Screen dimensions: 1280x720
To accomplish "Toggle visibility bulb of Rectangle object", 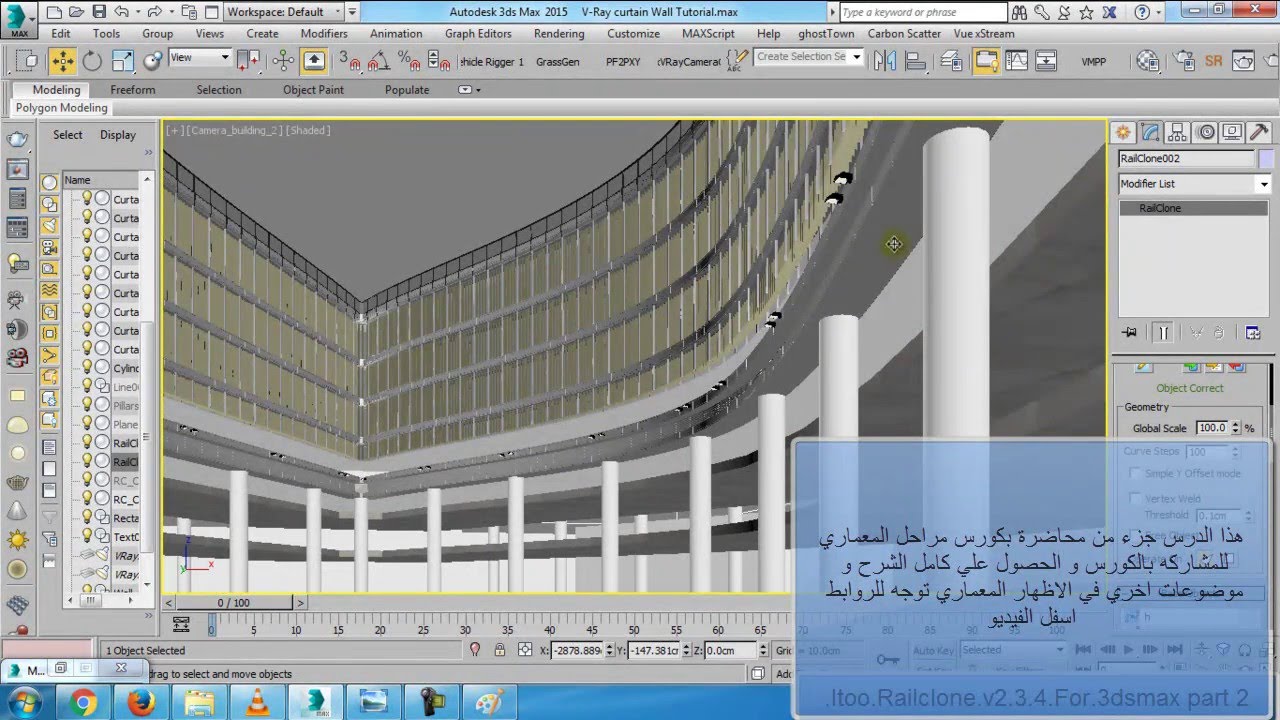I will coord(87,517).
